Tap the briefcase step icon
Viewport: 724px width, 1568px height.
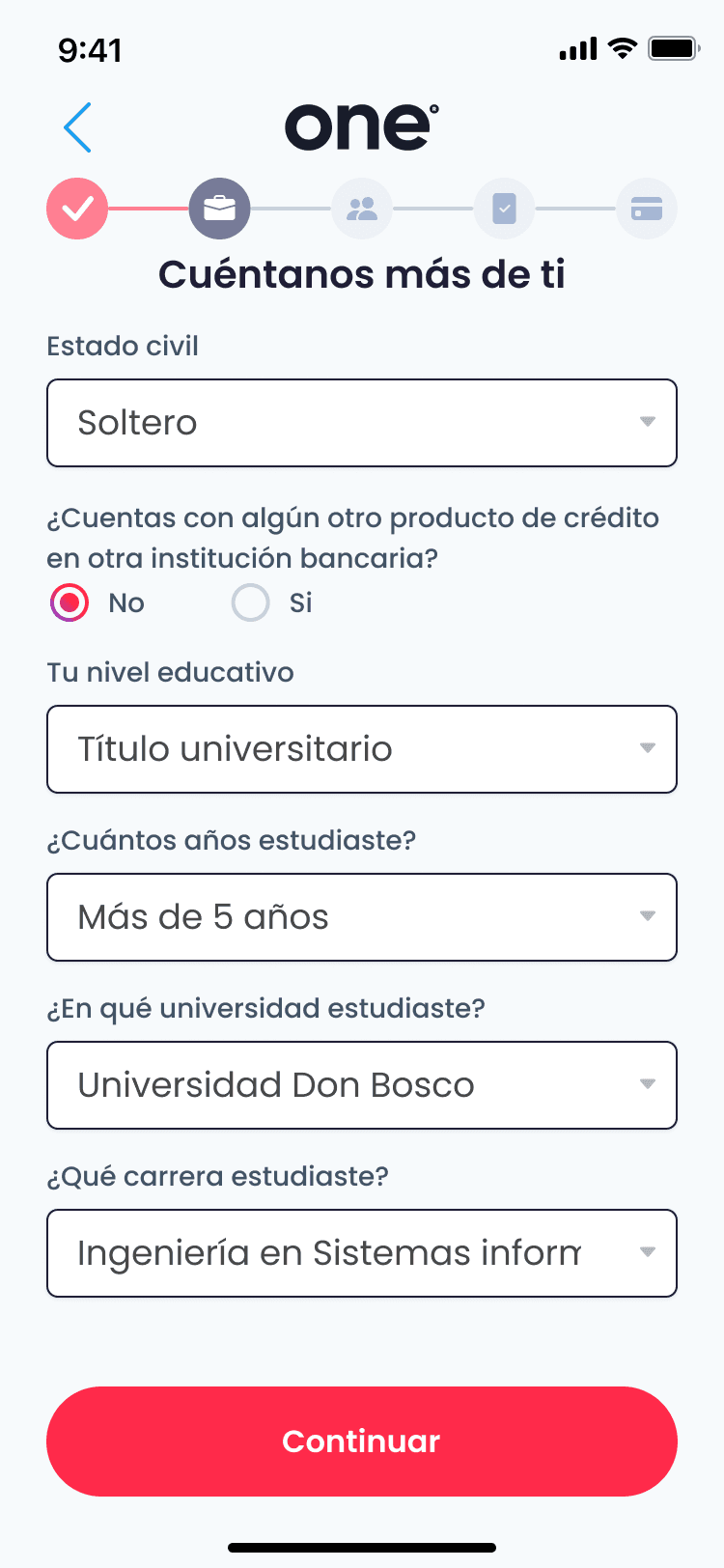coord(219,209)
